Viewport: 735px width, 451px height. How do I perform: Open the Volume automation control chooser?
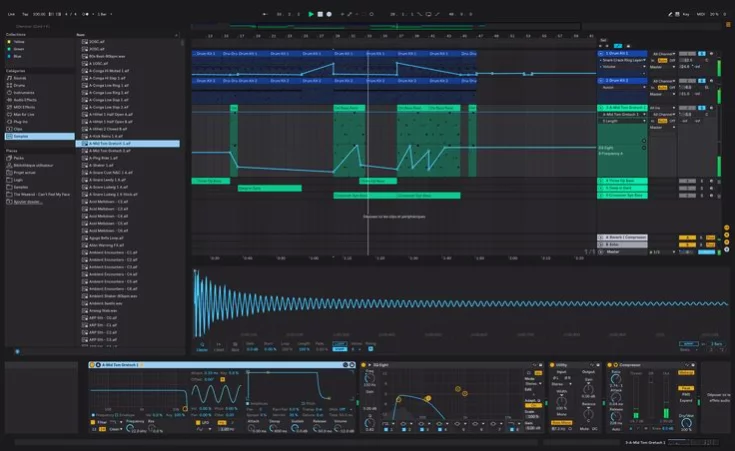pyautogui.click(x=623, y=67)
